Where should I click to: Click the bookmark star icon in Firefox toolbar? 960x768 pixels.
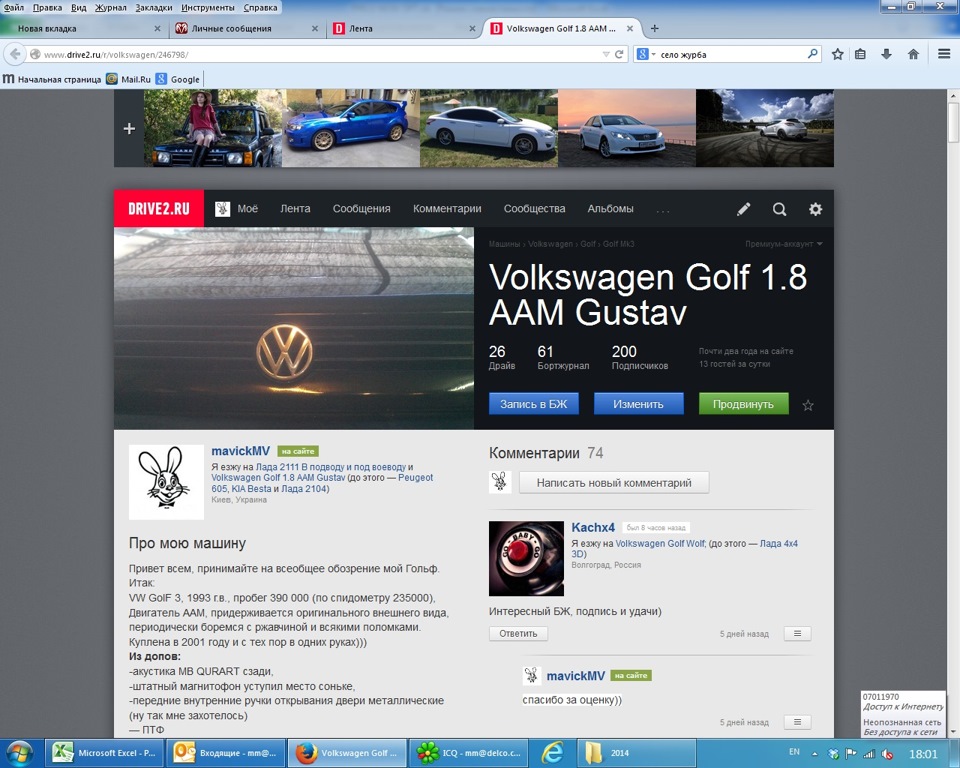click(838, 55)
